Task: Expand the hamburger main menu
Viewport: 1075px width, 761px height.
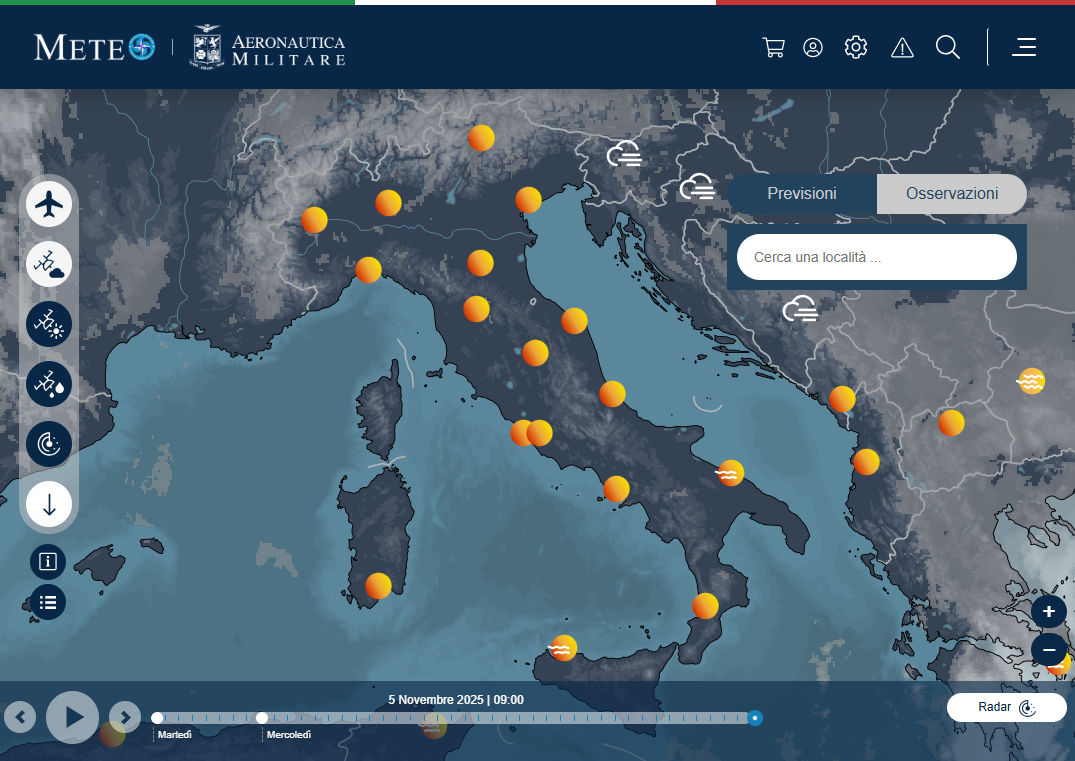Action: (1024, 48)
